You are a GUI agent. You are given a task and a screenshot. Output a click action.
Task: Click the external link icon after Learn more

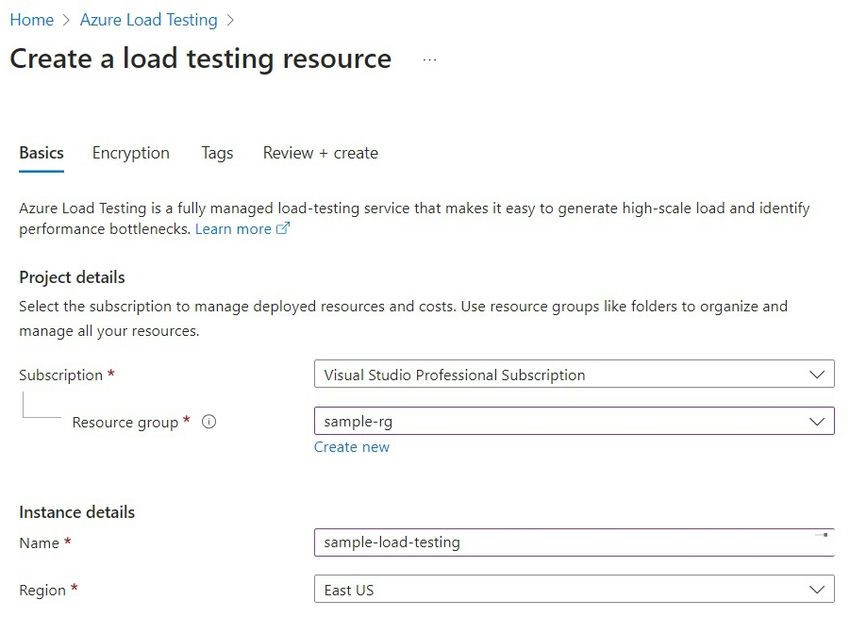(x=285, y=229)
